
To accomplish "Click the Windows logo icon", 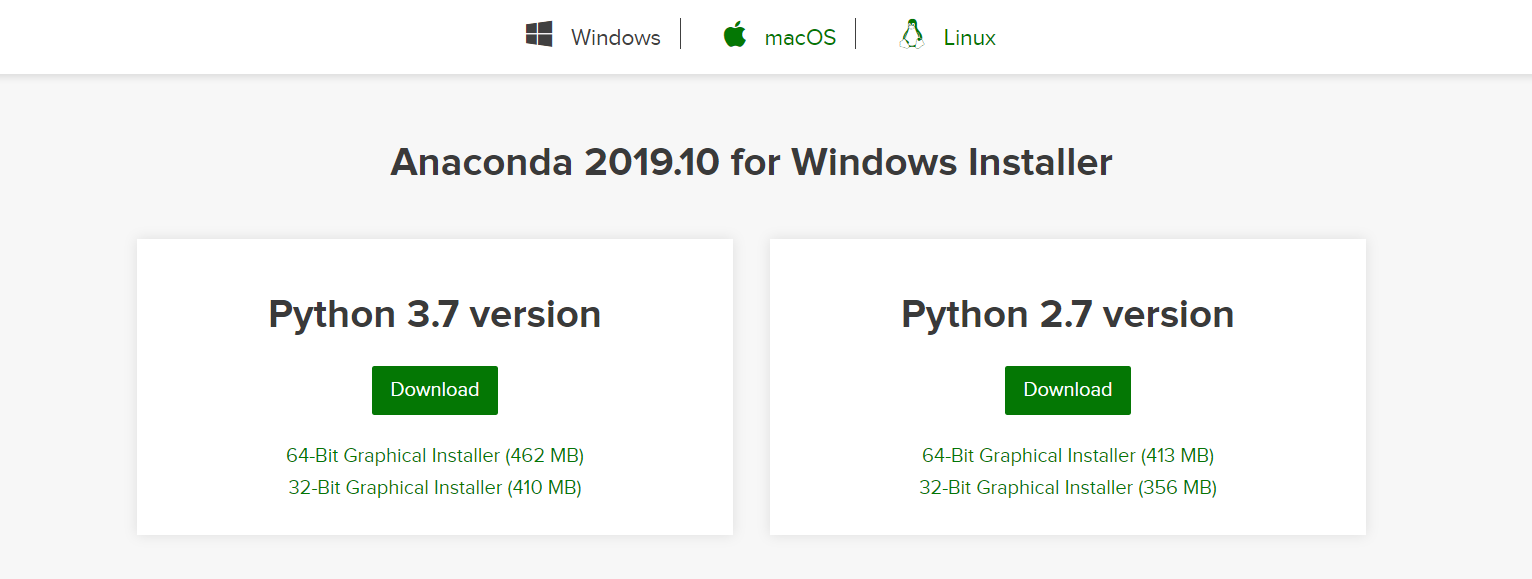I will click(x=539, y=35).
